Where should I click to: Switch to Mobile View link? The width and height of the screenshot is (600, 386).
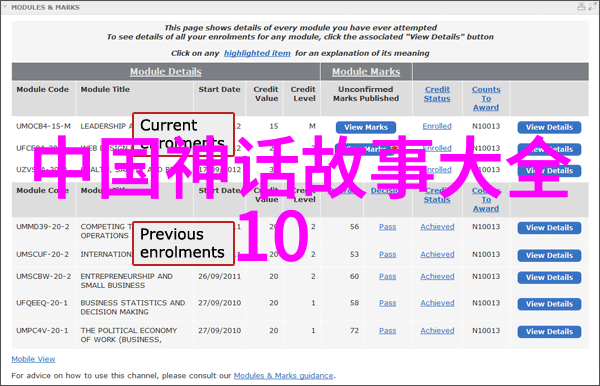tap(33, 359)
